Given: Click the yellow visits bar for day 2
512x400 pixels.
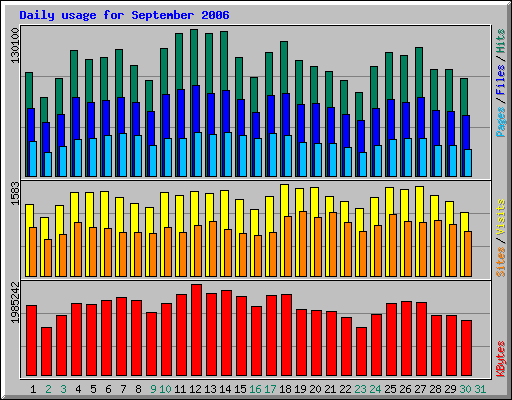Looking at the screenshot, I should coord(44,229).
